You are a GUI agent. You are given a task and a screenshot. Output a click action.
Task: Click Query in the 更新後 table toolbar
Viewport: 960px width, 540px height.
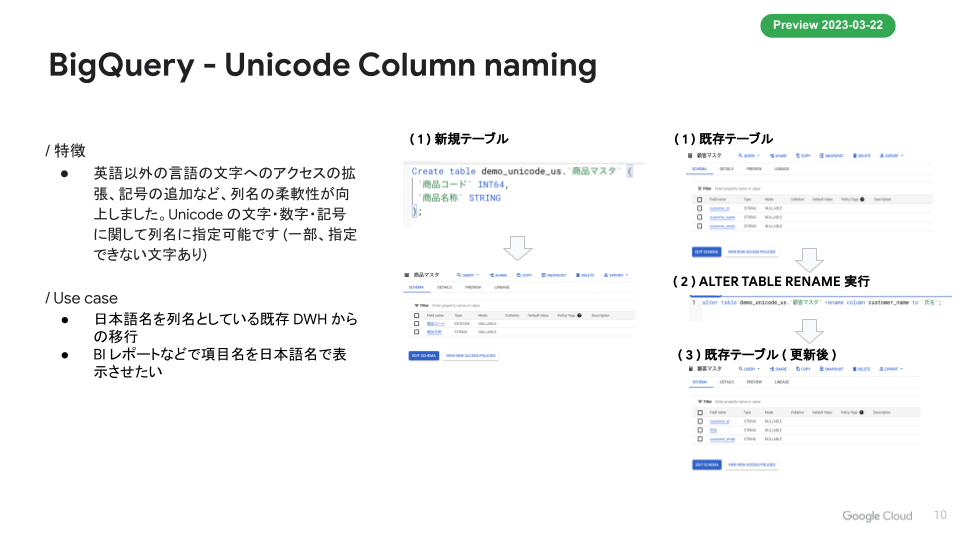pos(749,369)
